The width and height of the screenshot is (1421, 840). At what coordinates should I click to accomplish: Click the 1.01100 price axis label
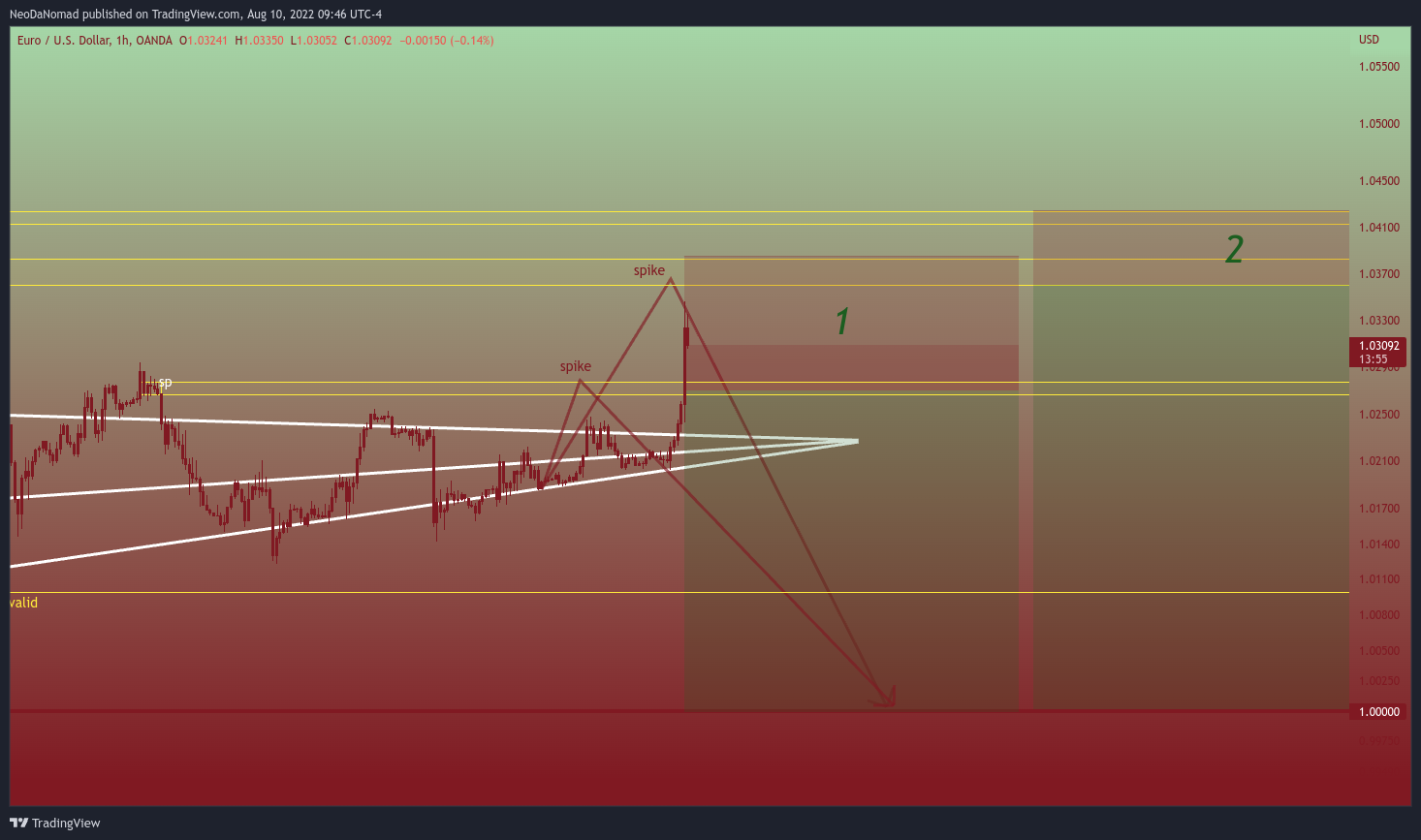1379,579
